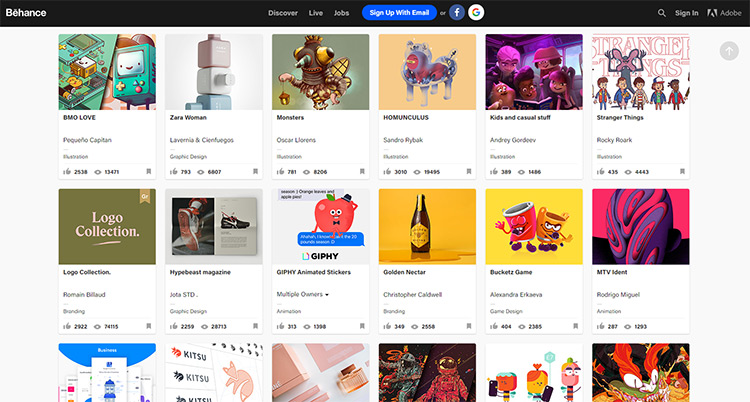The height and width of the screenshot is (402, 750).
Task: Open the search magnifier icon
Action: point(662,13)
